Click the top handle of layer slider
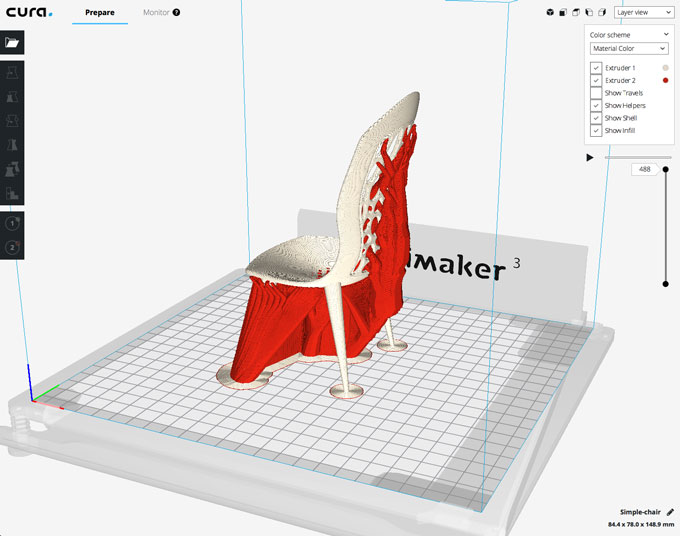Viewport: 680px width, 536px height. (x=666, y=170)
